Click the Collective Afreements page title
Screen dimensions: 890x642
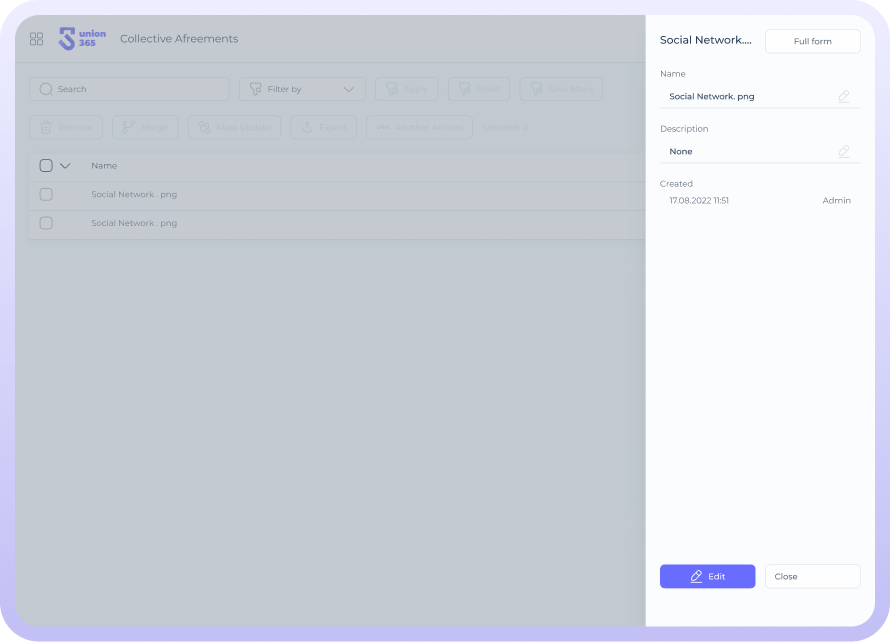(x=179, y=39)
